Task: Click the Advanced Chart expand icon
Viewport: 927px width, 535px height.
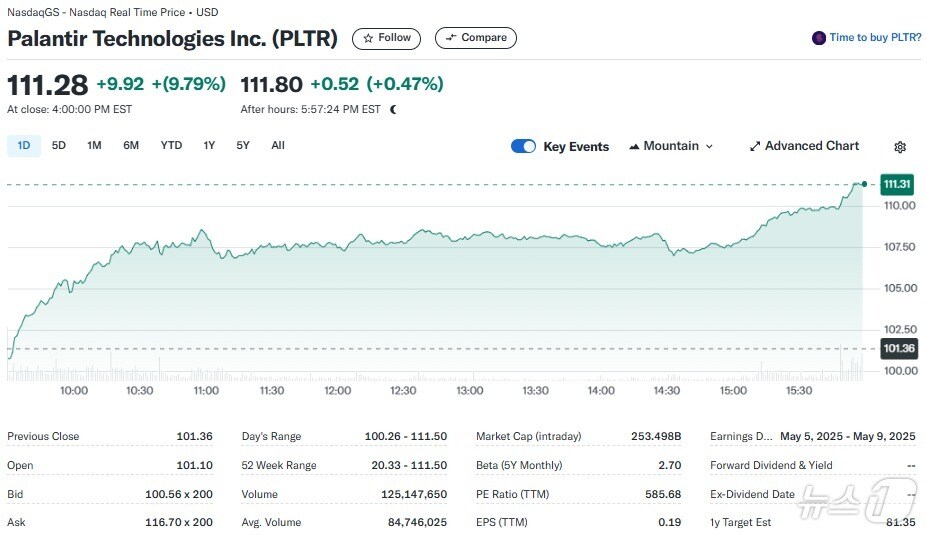Action: [755, 146]
